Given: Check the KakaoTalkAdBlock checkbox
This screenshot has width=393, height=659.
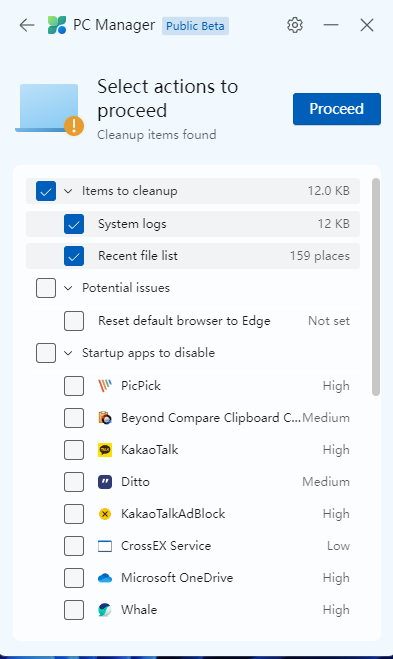Looking at the screenshot, I should (x=74, y=514).
